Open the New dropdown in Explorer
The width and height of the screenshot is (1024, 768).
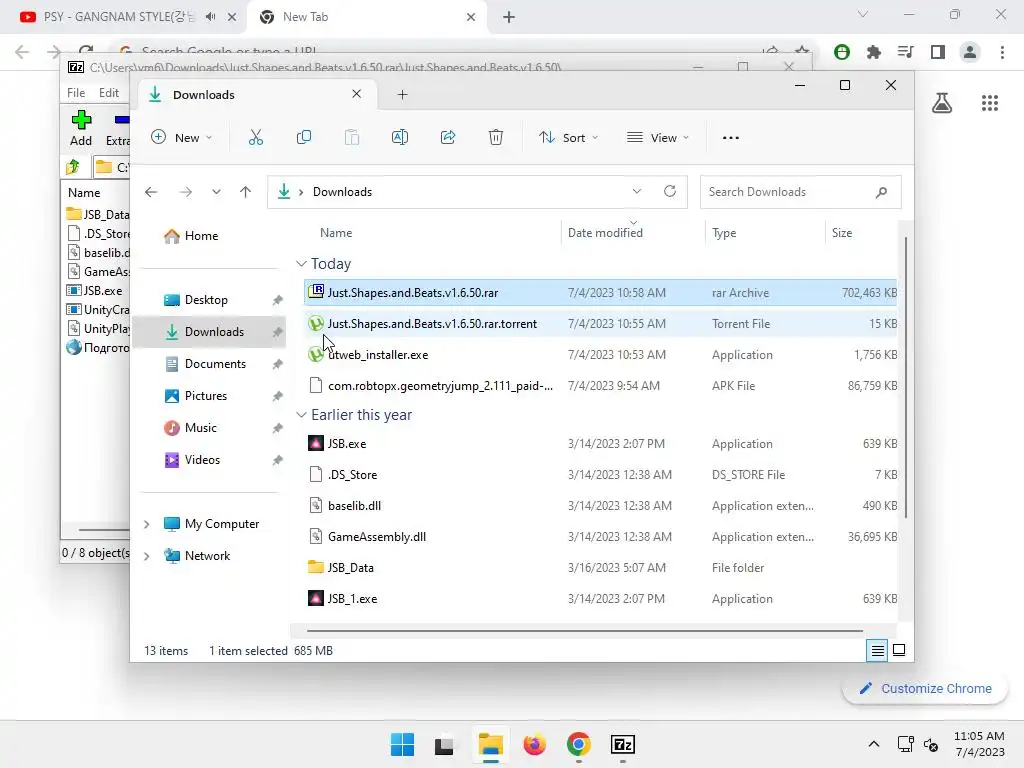coord(182,138)
